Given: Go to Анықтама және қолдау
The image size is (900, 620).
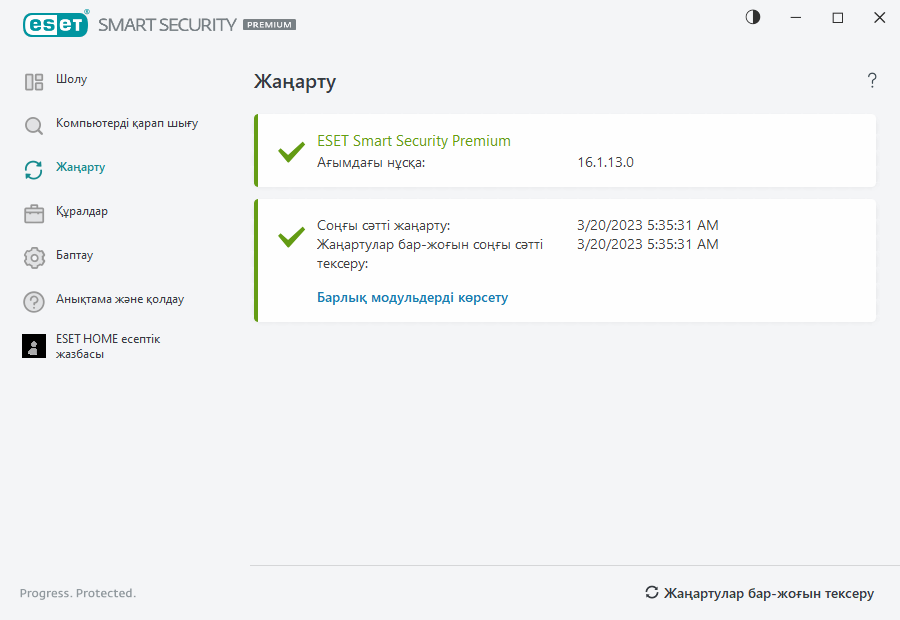Looking at the screenshot, I should (x=120, y=299).
